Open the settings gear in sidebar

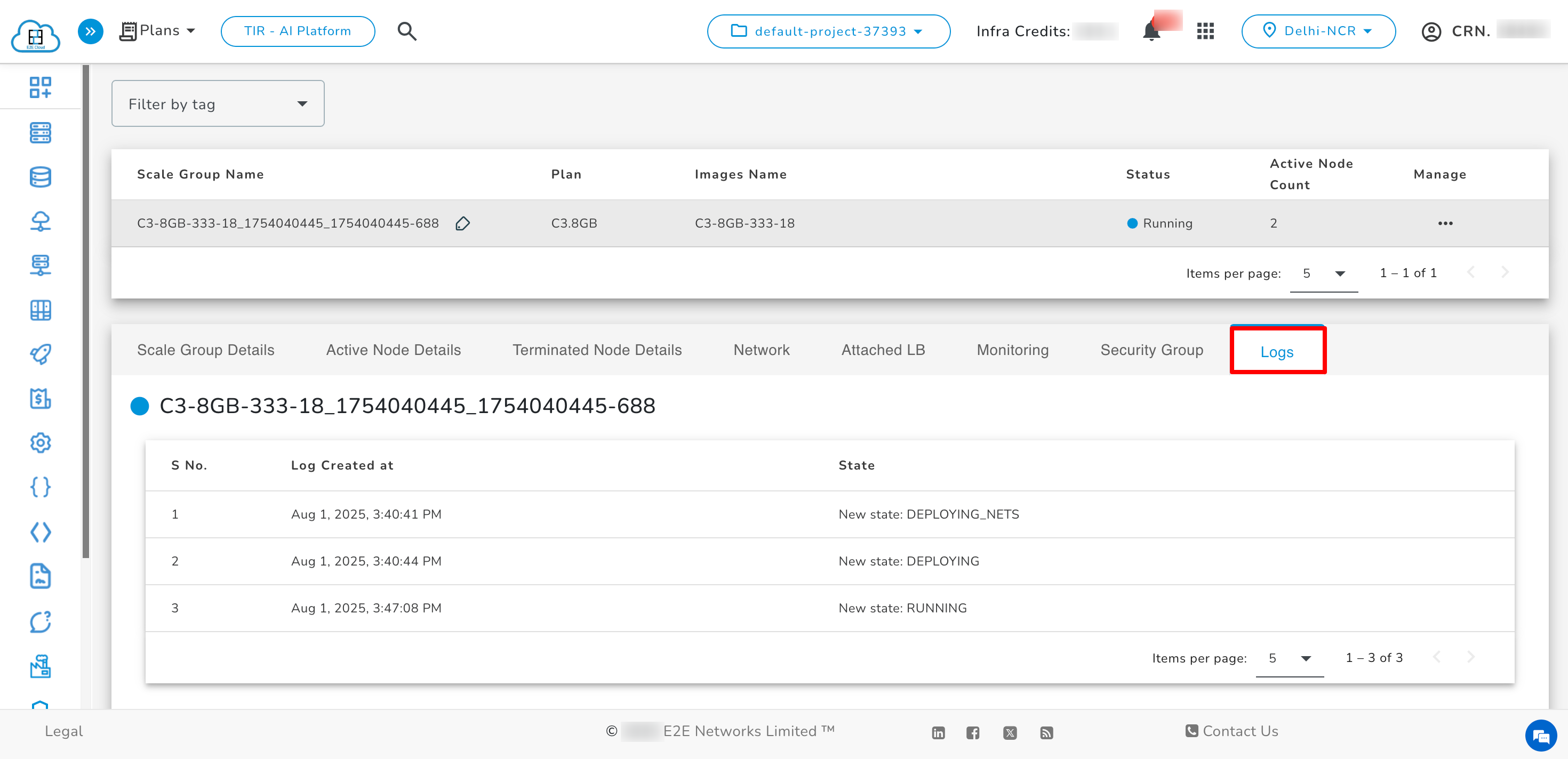[x=40, y=443]
